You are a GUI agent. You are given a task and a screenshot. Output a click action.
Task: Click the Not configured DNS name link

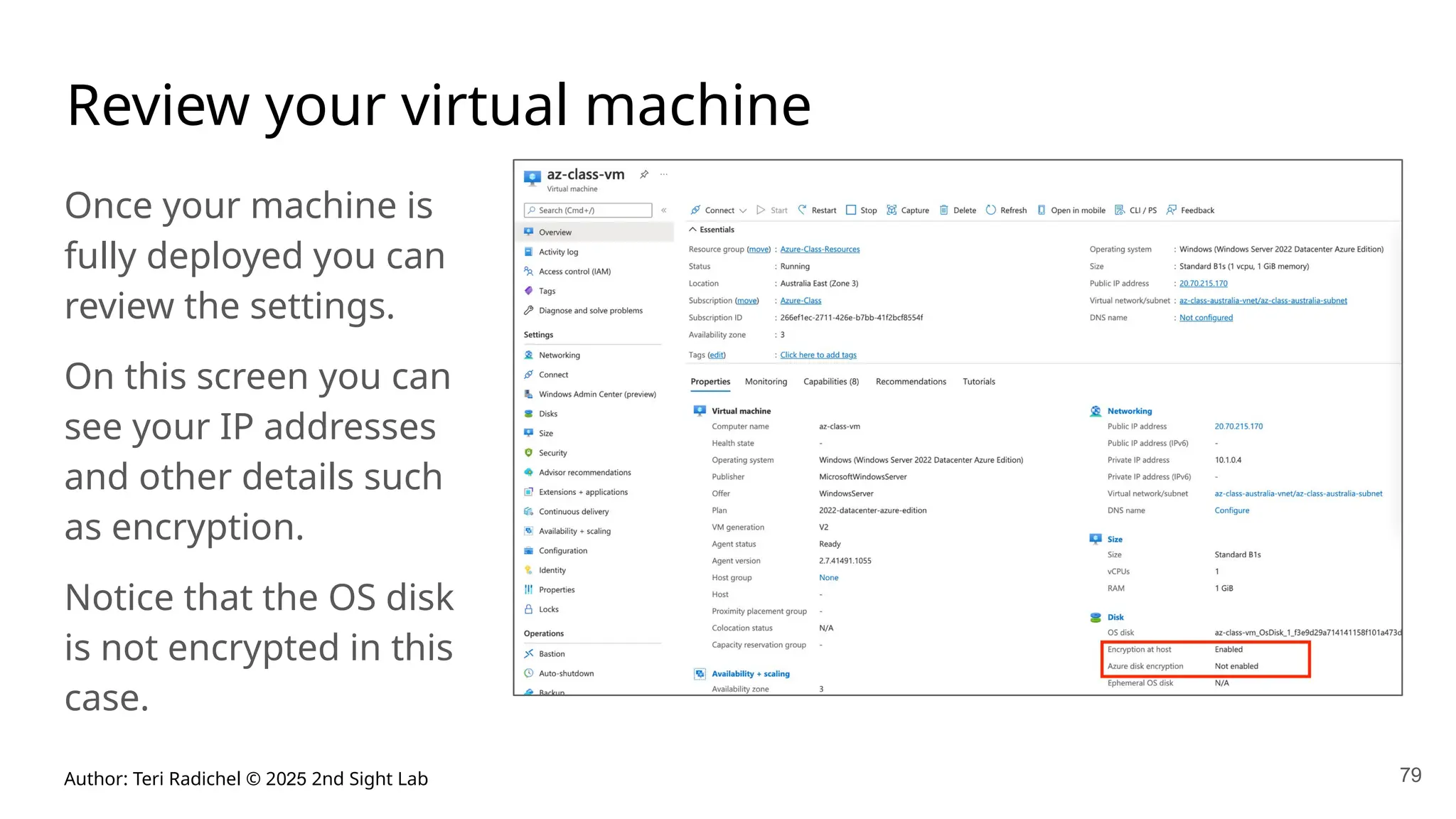[1206, 318]
